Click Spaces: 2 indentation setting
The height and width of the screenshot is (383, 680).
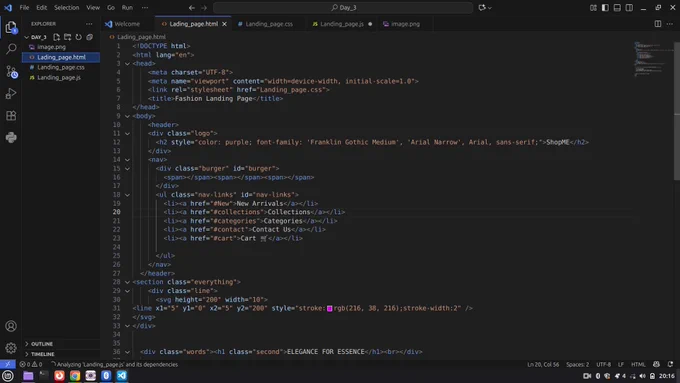pyautogui.click(x=577, y=364)
